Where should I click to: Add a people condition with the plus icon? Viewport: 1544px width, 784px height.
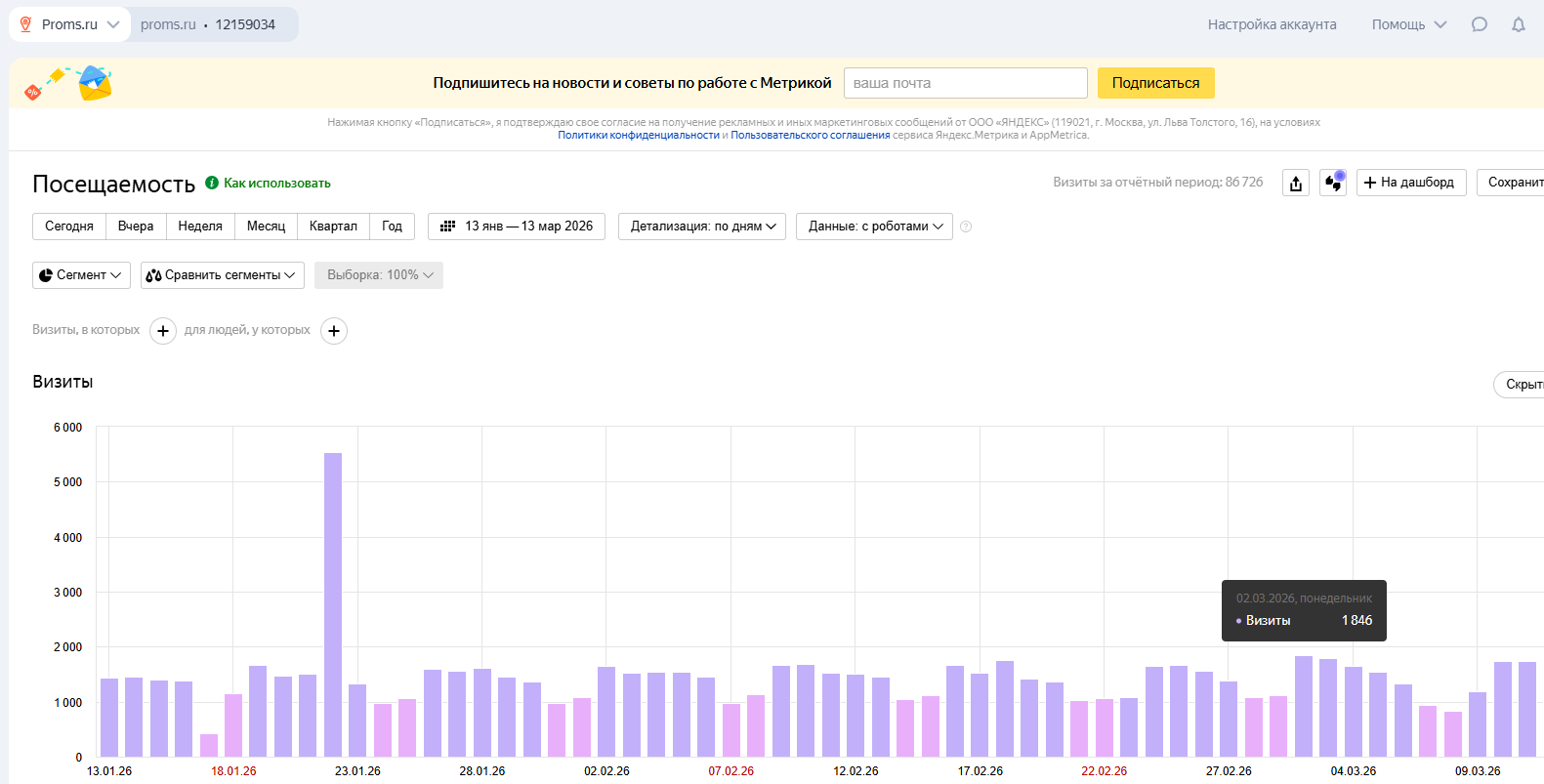tap(334, 331)
